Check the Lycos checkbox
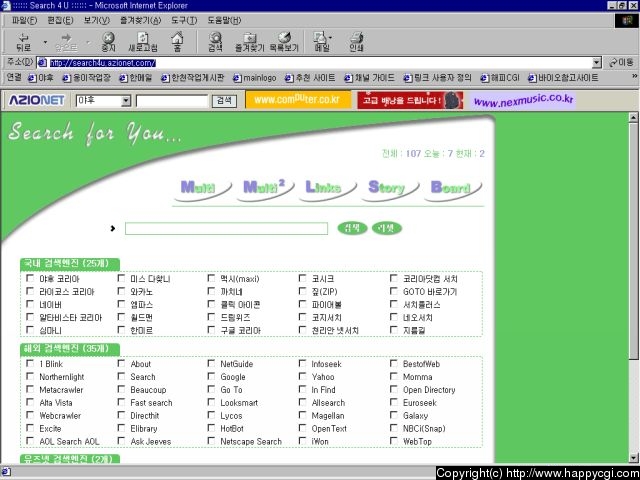Screen dimensions: 640x480 tap(211, 415)
